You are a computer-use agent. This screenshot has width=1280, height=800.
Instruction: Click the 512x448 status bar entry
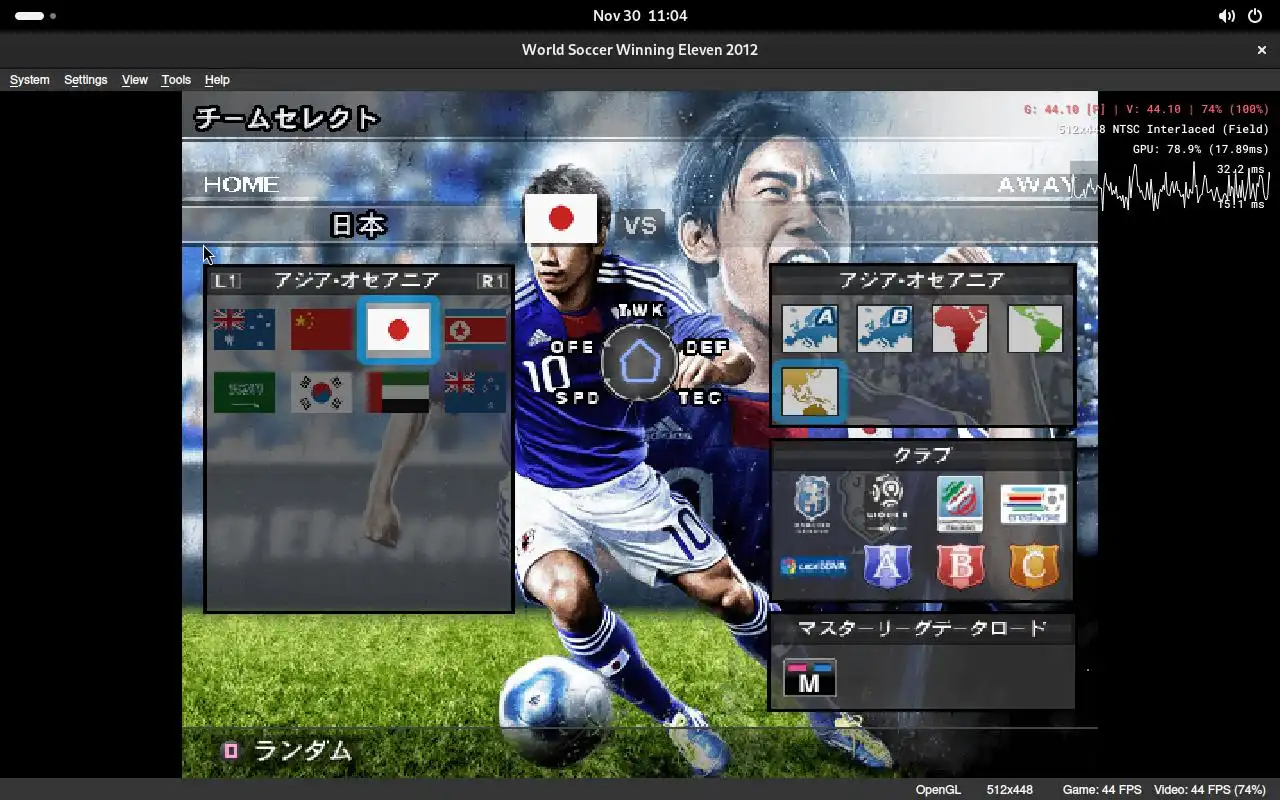click(x=1010, y=790)
